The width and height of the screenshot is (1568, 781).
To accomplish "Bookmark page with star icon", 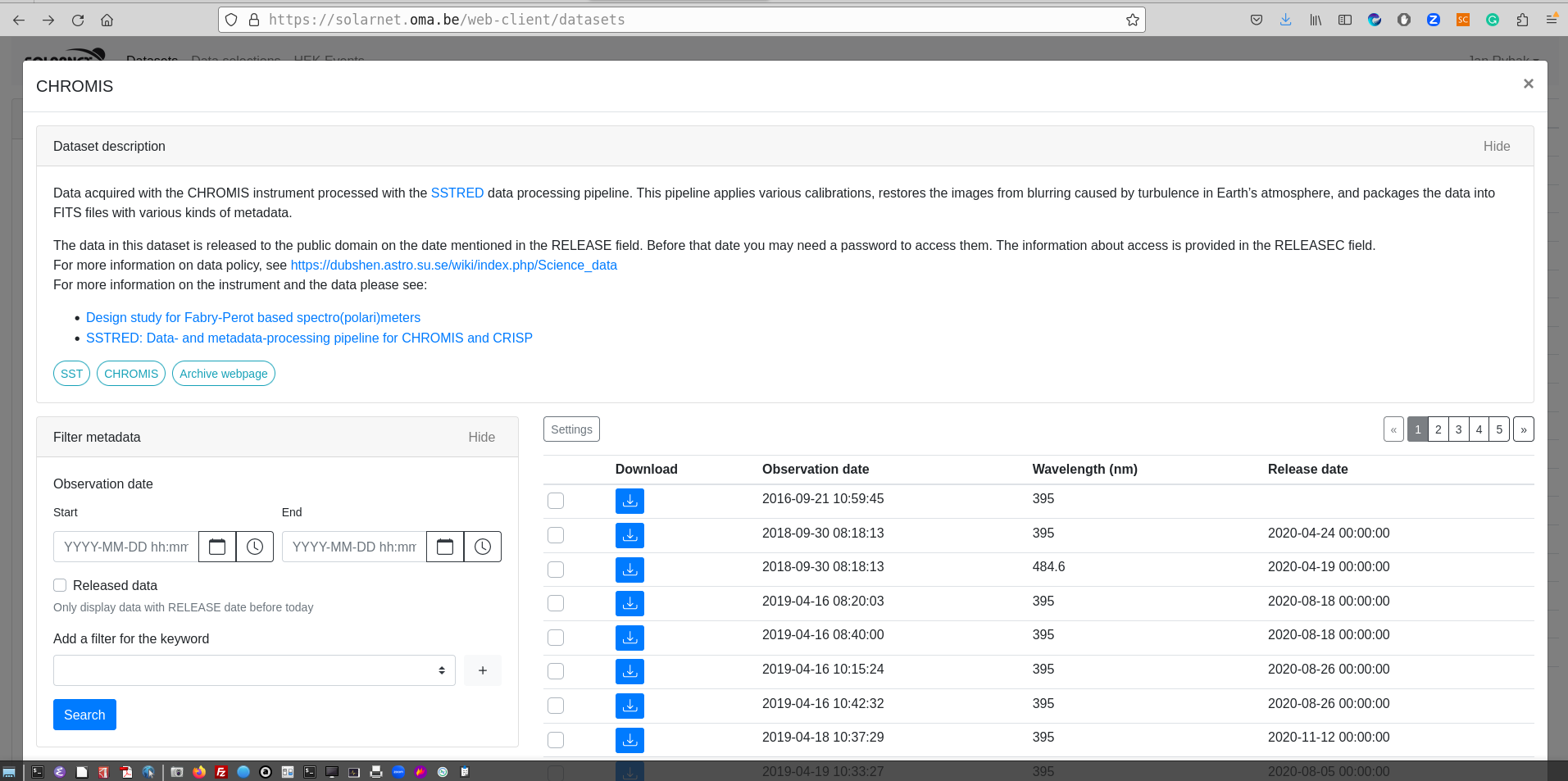I will tap(1132, 20).
